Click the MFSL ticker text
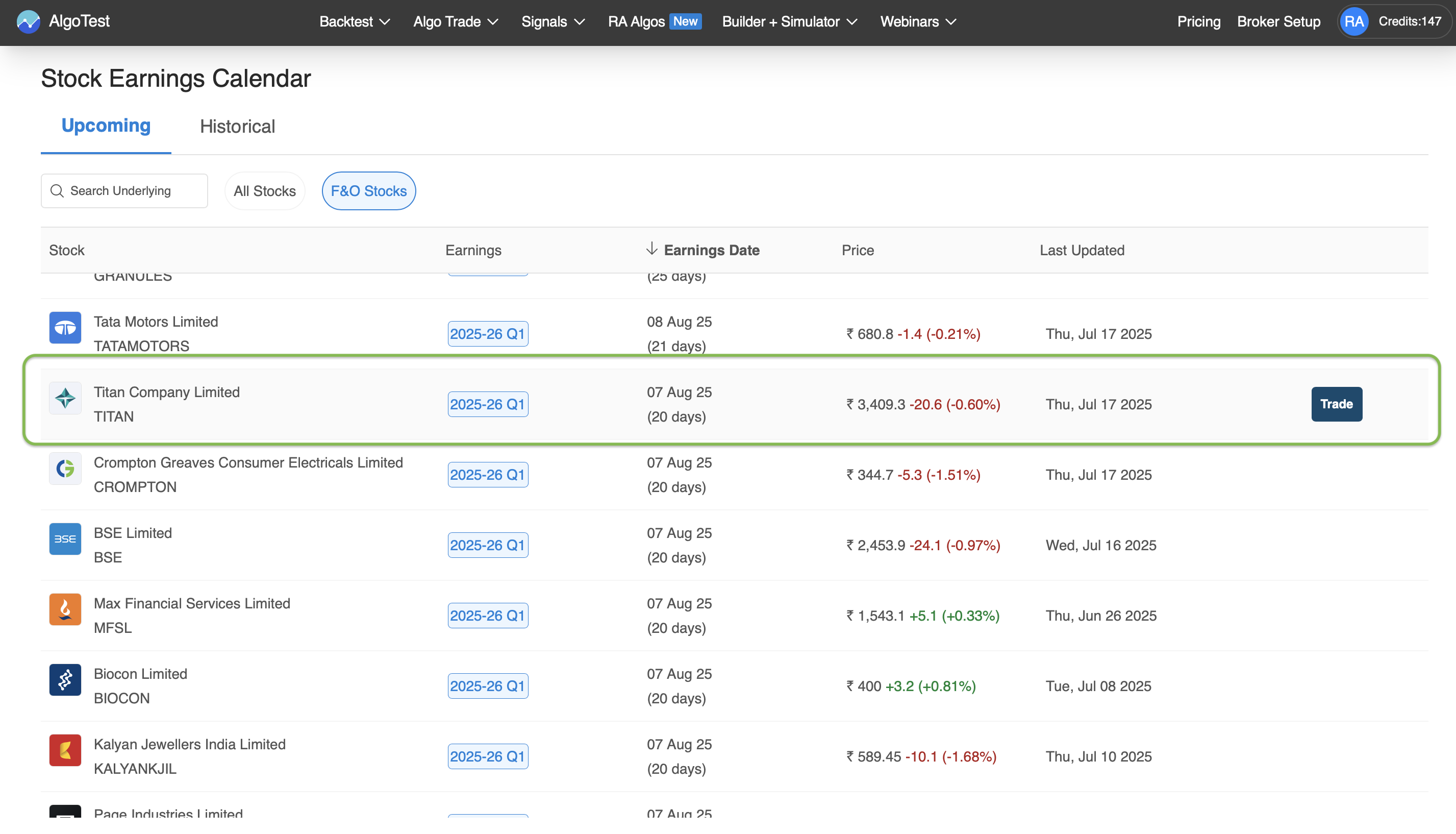This screenshot has width=1456, height=834. [x=112, y=628]
